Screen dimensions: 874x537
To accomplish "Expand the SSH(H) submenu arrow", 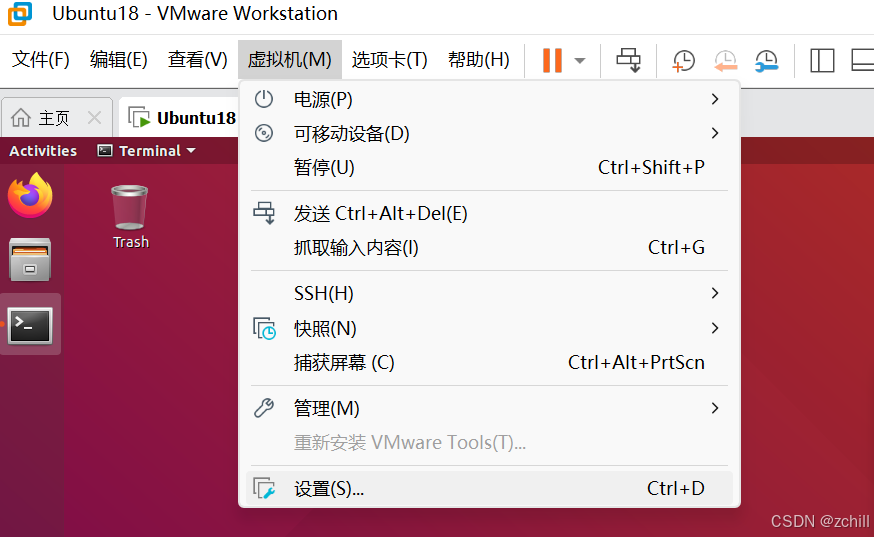I will click(x=715, y=293).
